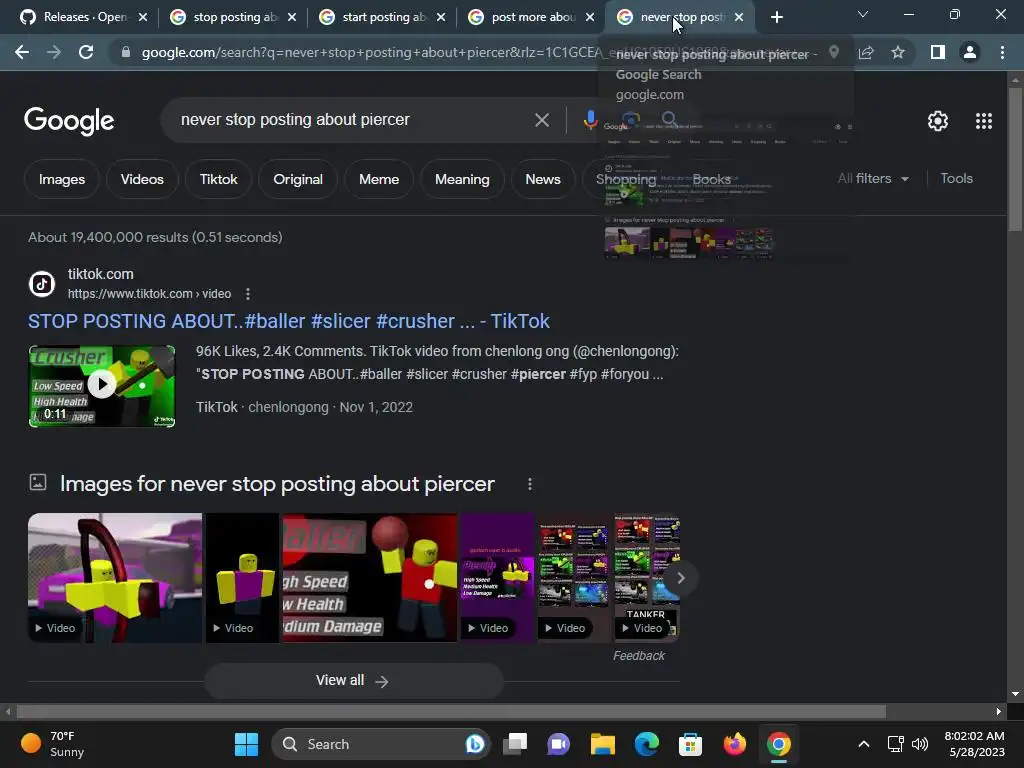The width and height of the screenshot is (1024, 768).
Task: Reload the Google search page
Action: (86, 52)
